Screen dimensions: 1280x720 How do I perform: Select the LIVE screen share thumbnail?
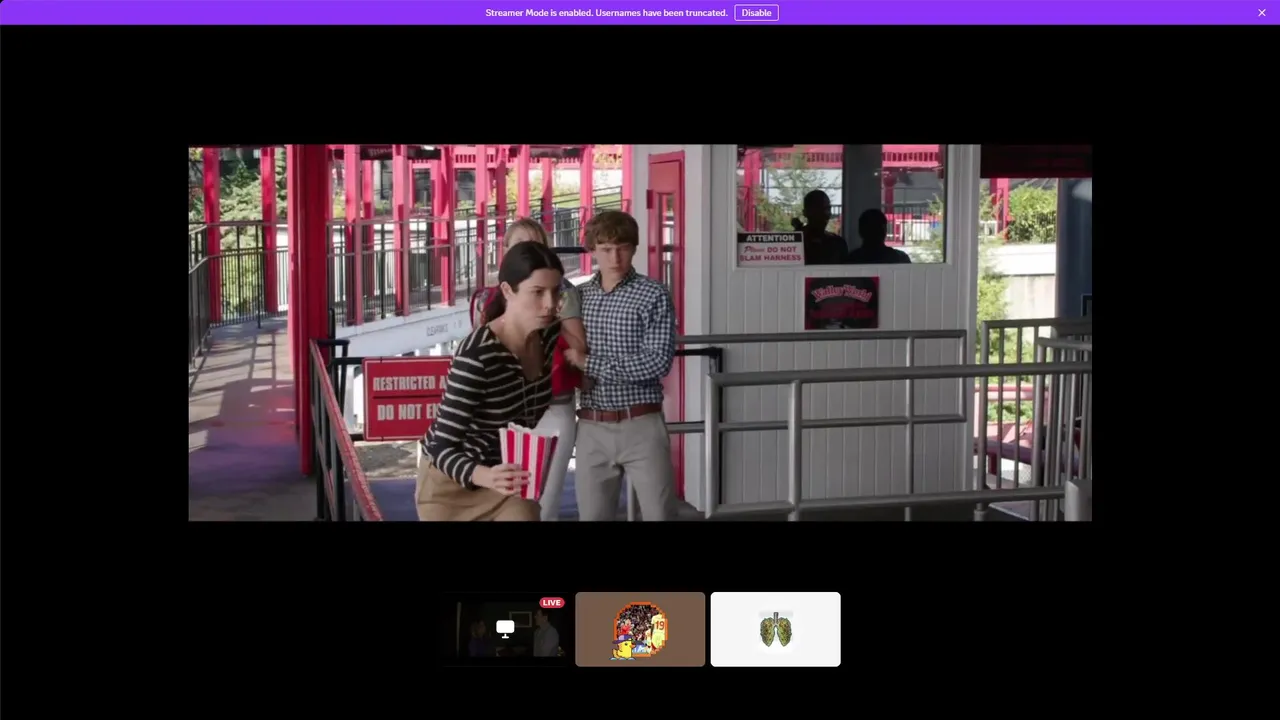[x=505, y=629]
